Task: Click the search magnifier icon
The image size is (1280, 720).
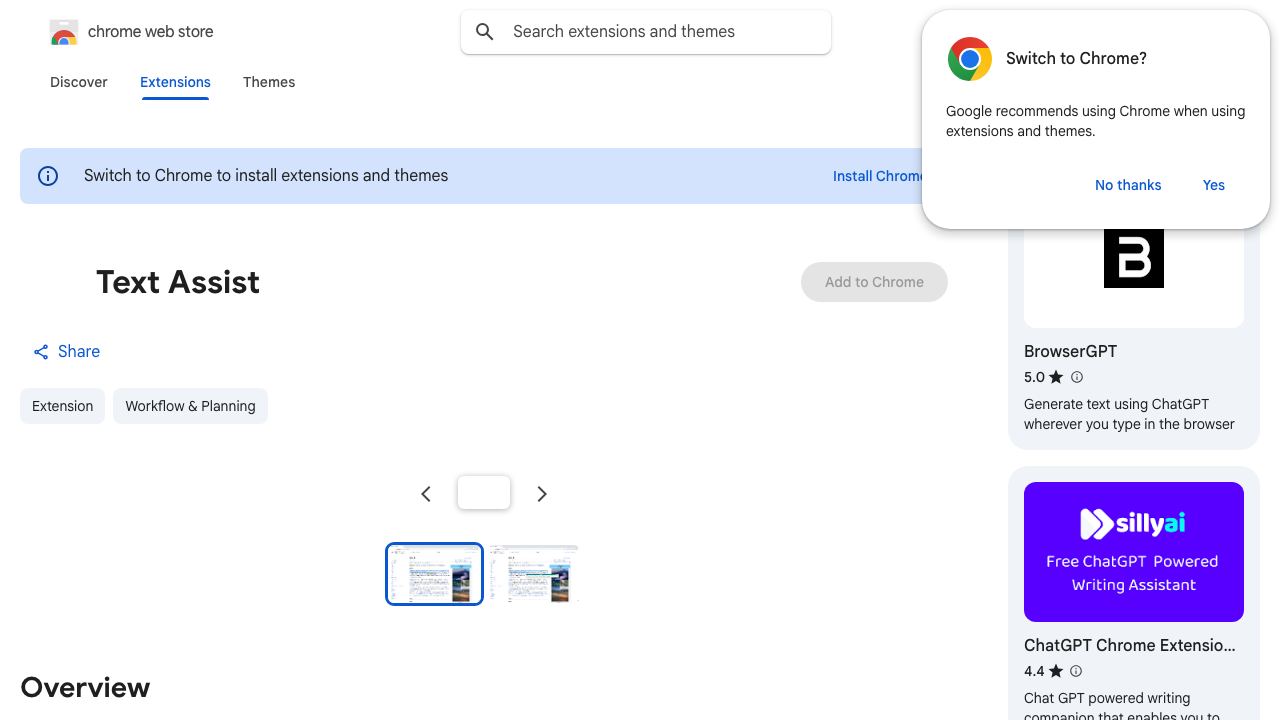Action: click(485, 32)
